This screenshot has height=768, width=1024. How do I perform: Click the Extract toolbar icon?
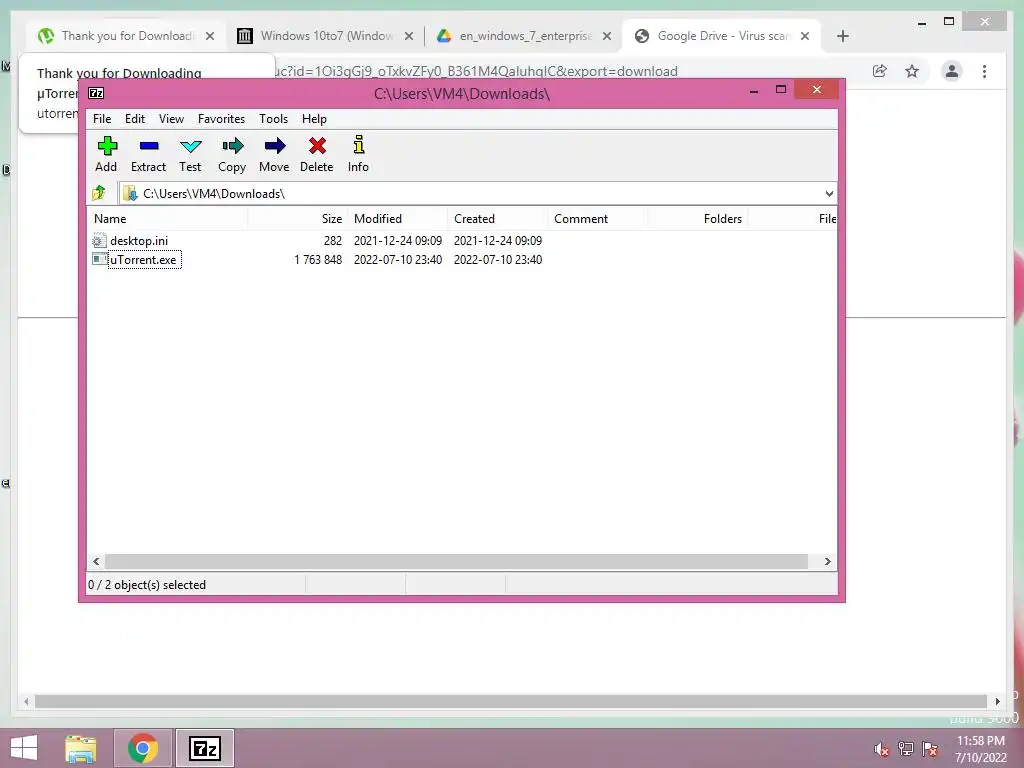pyautogui.click(x=148, y=146)
